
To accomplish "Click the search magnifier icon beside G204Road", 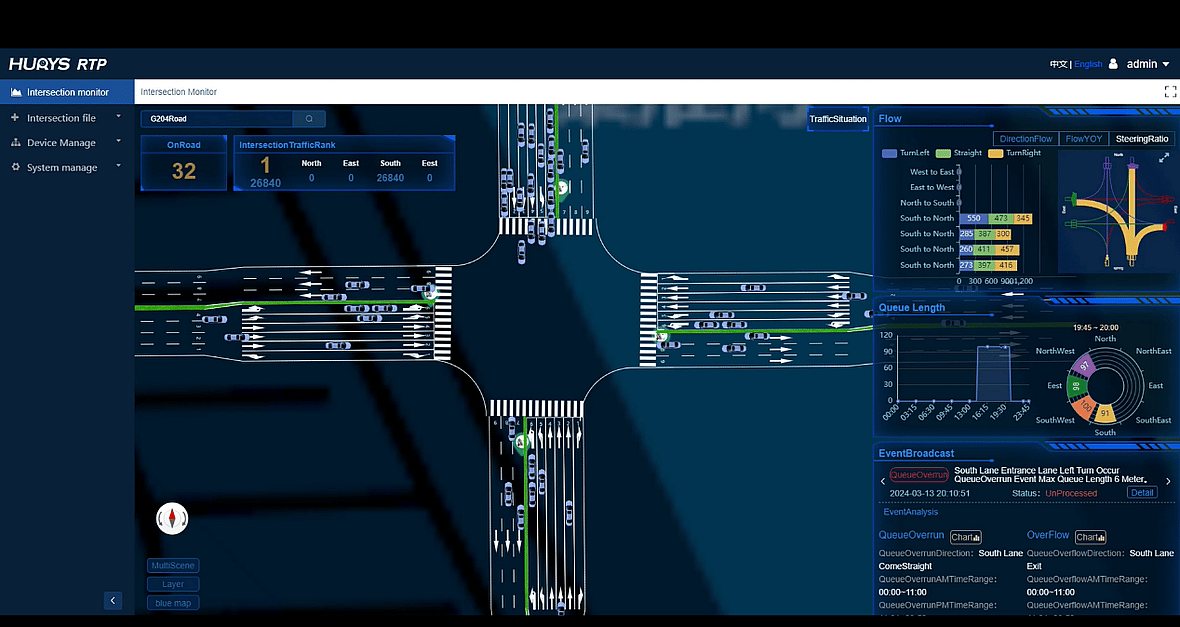I will click(x=309, y=119).
